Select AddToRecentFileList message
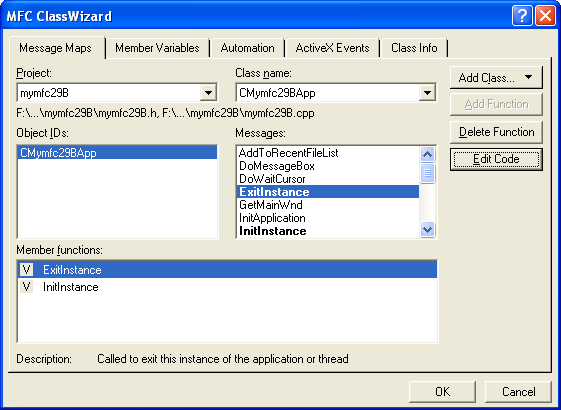This screenshot has width=561, height=410. (328, 153)
